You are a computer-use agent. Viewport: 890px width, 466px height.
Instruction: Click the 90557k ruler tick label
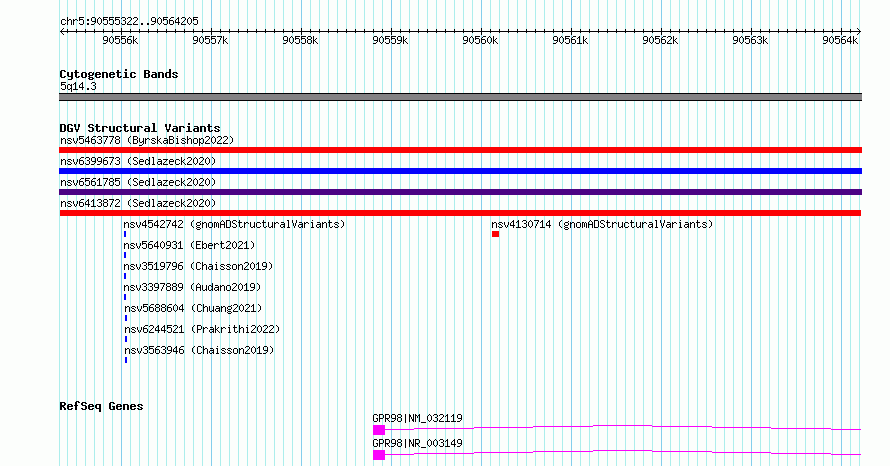tap(210, 40)
